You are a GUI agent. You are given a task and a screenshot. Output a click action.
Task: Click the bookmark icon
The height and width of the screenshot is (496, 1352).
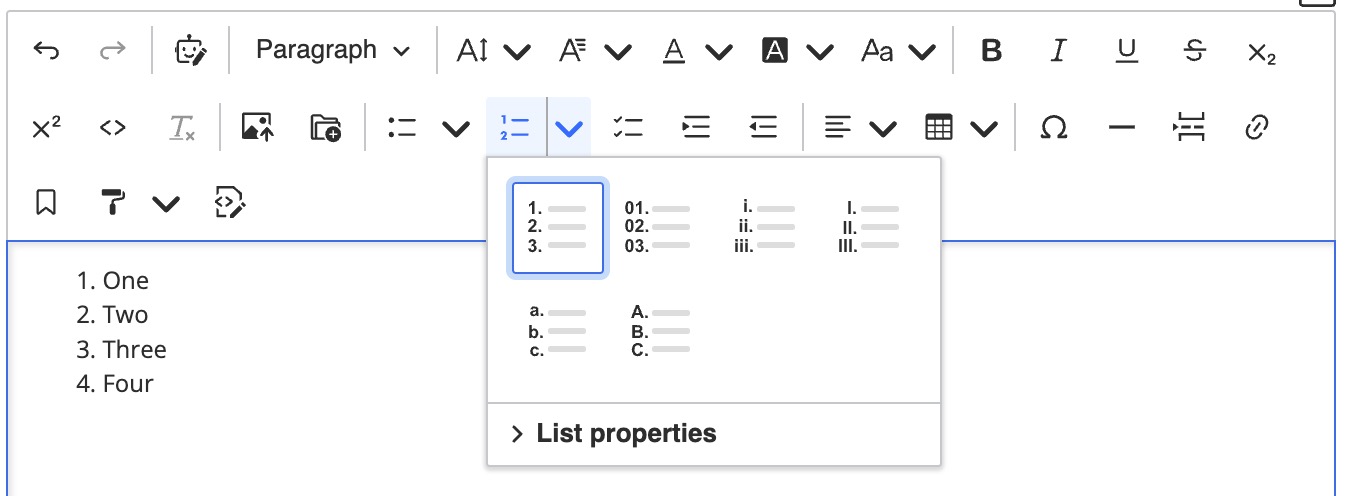(x=45, y=204)
